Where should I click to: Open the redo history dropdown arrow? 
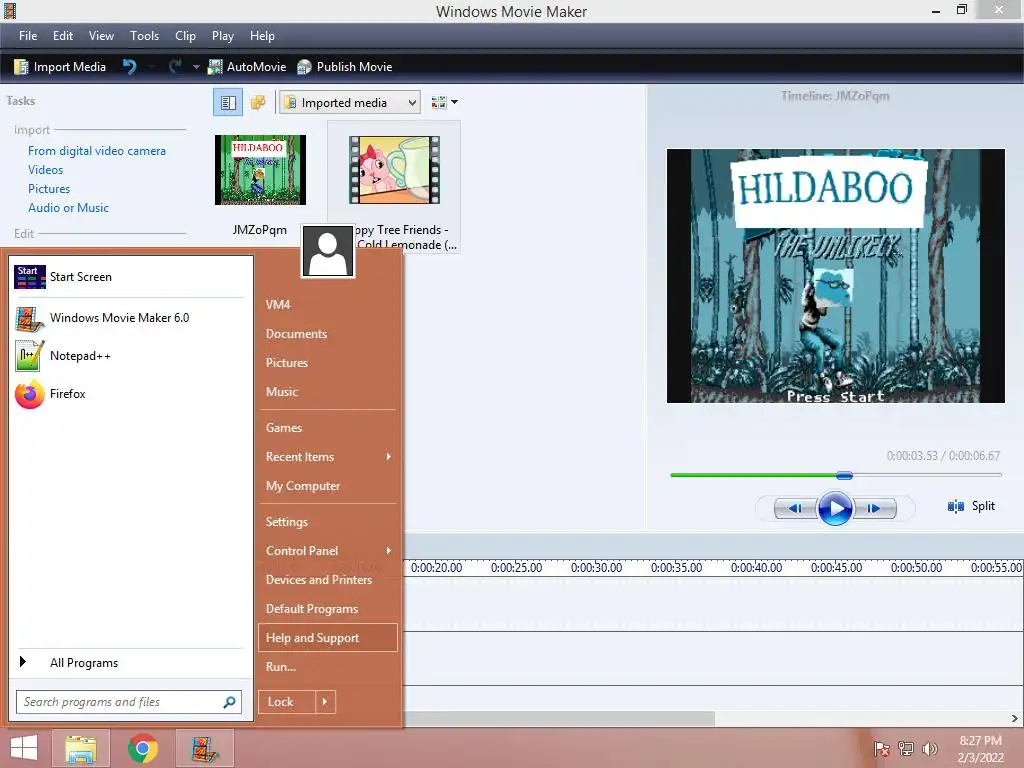point(195,67)
